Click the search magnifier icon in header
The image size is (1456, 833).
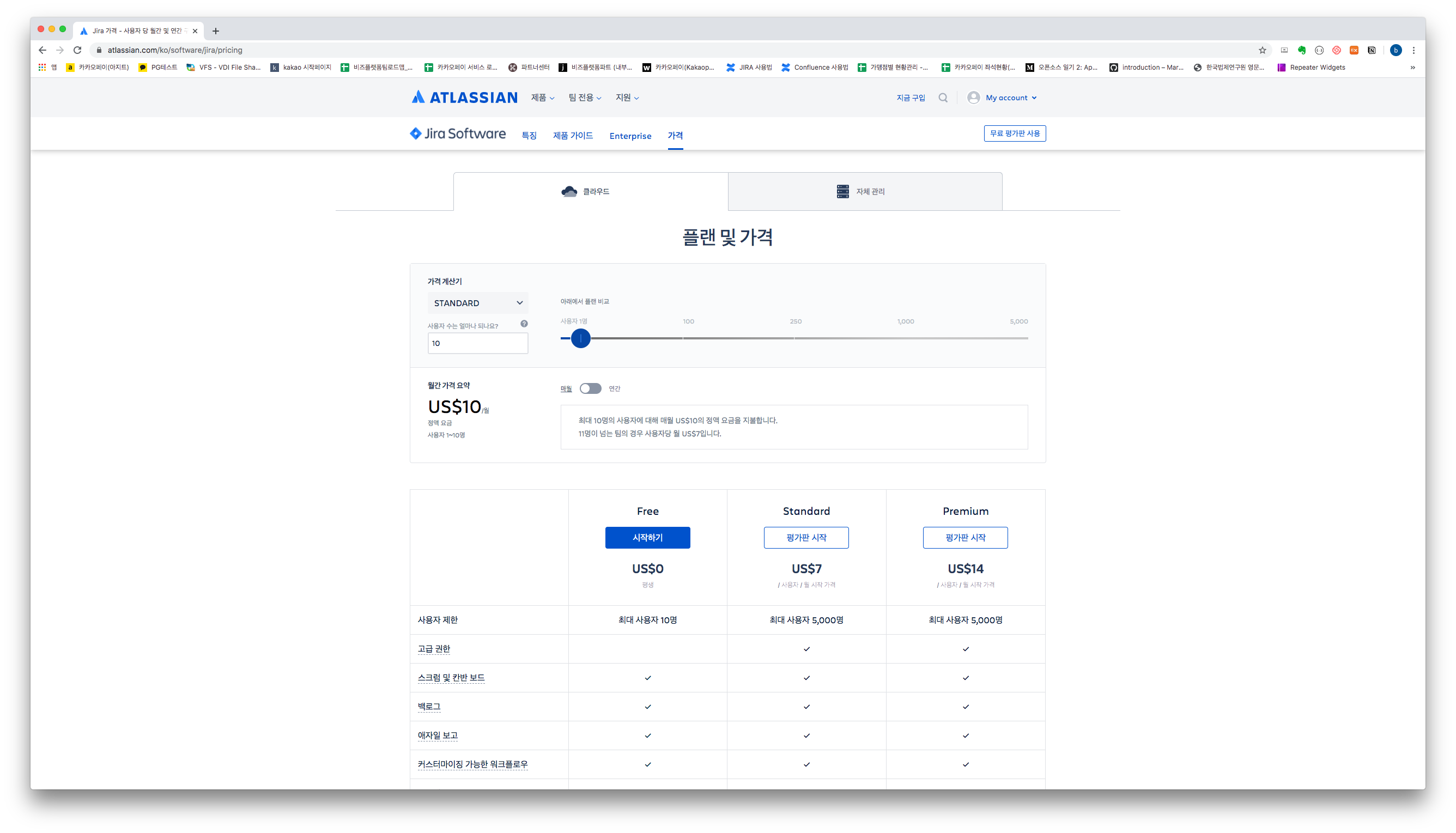coord(943,98)
